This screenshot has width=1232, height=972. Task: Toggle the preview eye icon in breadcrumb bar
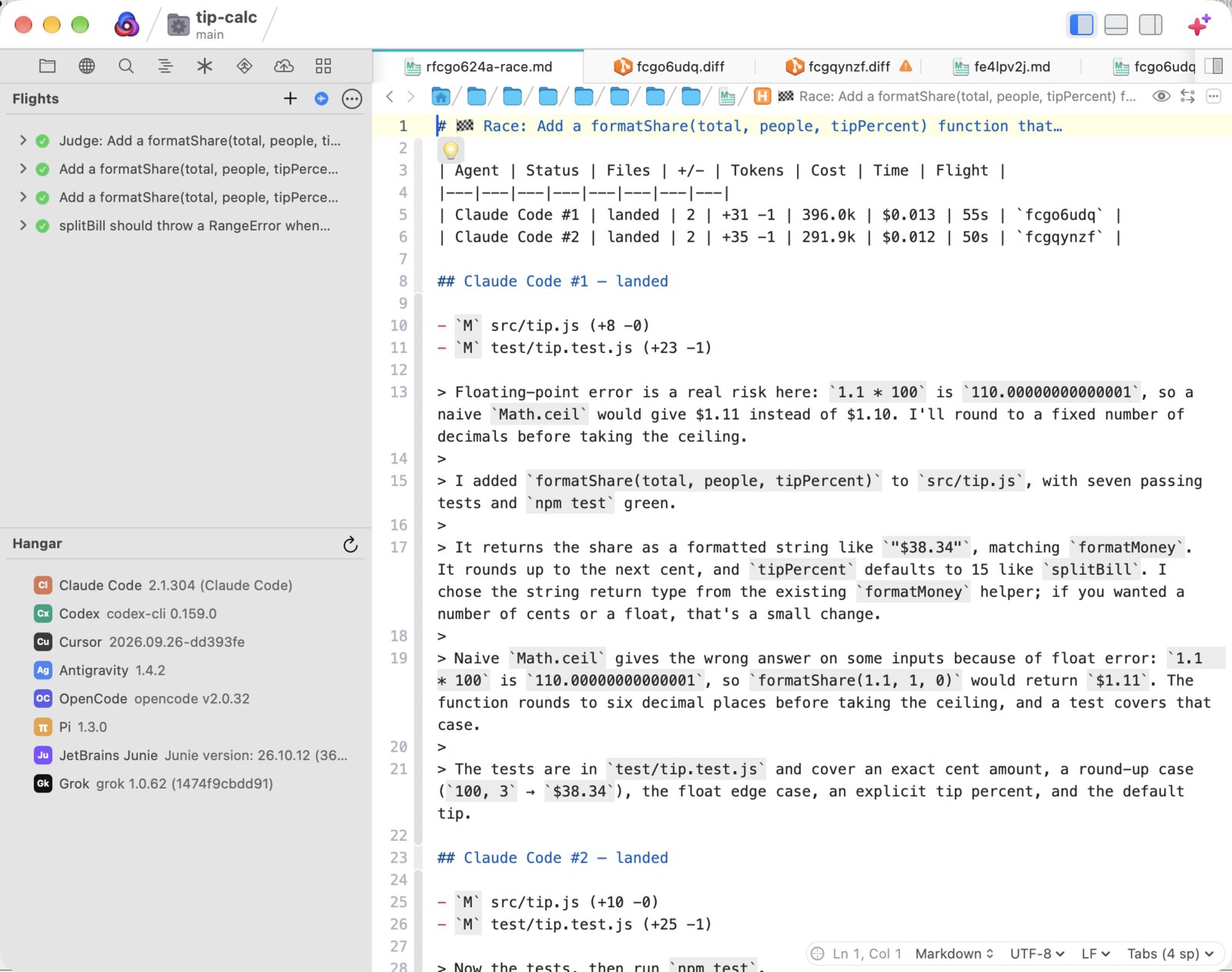coord(1161,96)
